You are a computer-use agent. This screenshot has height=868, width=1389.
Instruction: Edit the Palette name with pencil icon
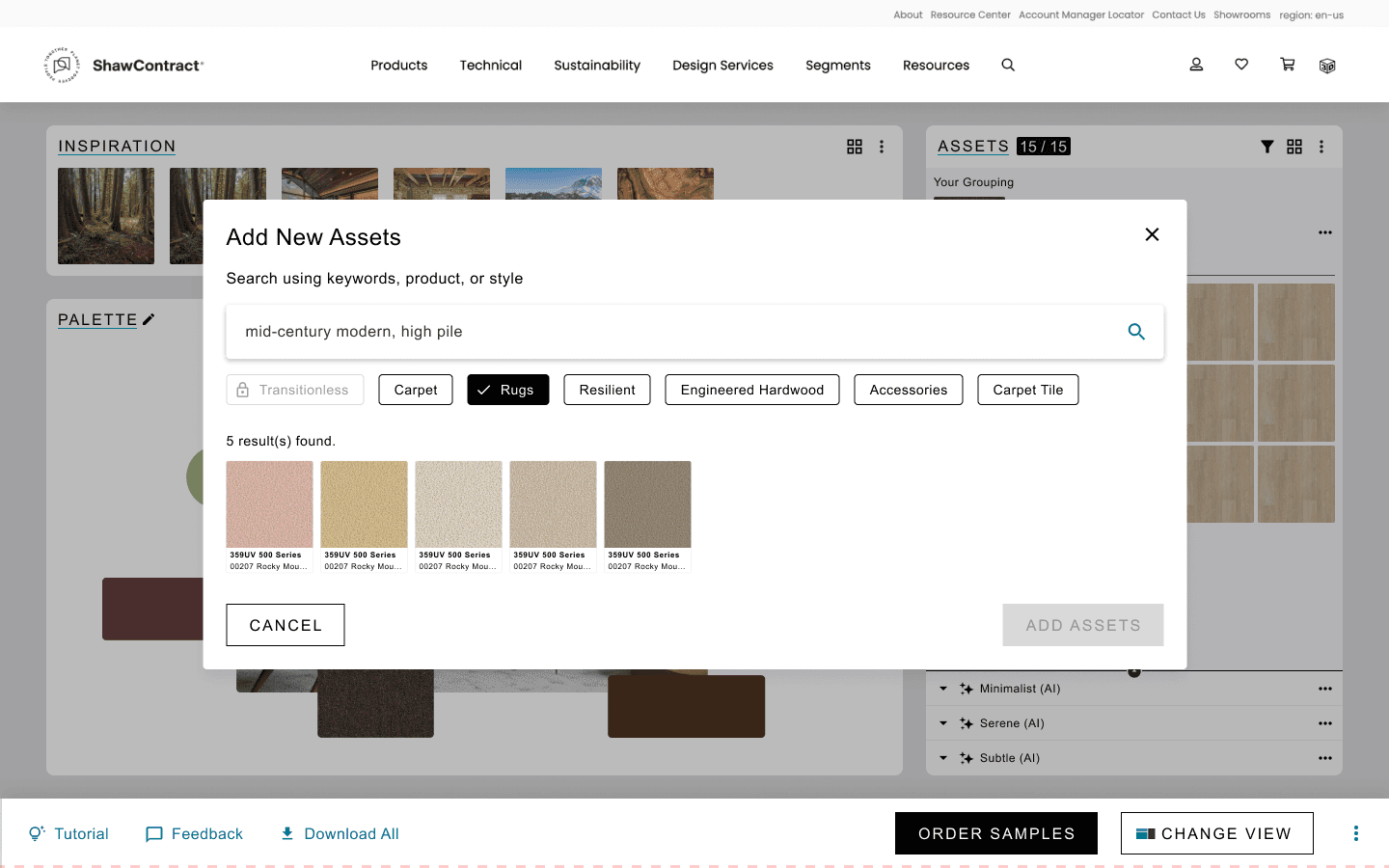coord(149,319)
